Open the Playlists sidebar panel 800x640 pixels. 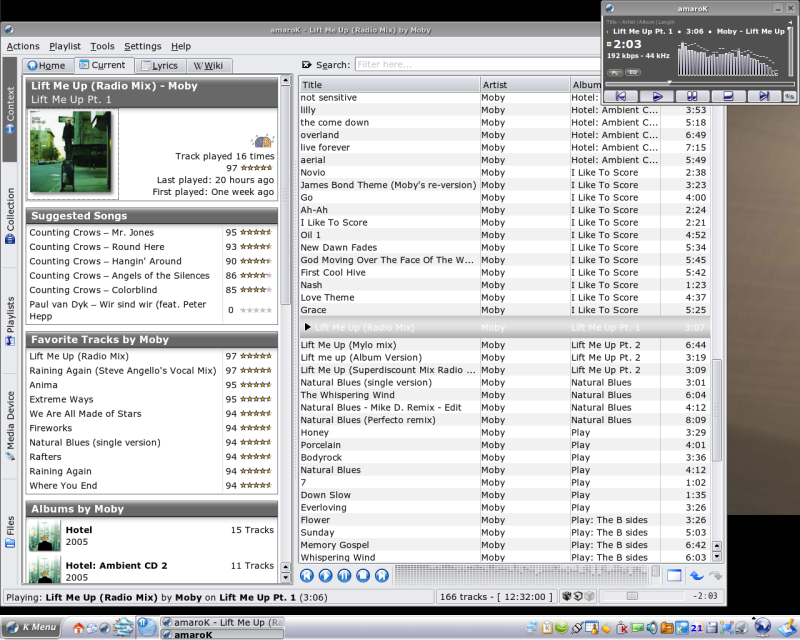point(10,321)
